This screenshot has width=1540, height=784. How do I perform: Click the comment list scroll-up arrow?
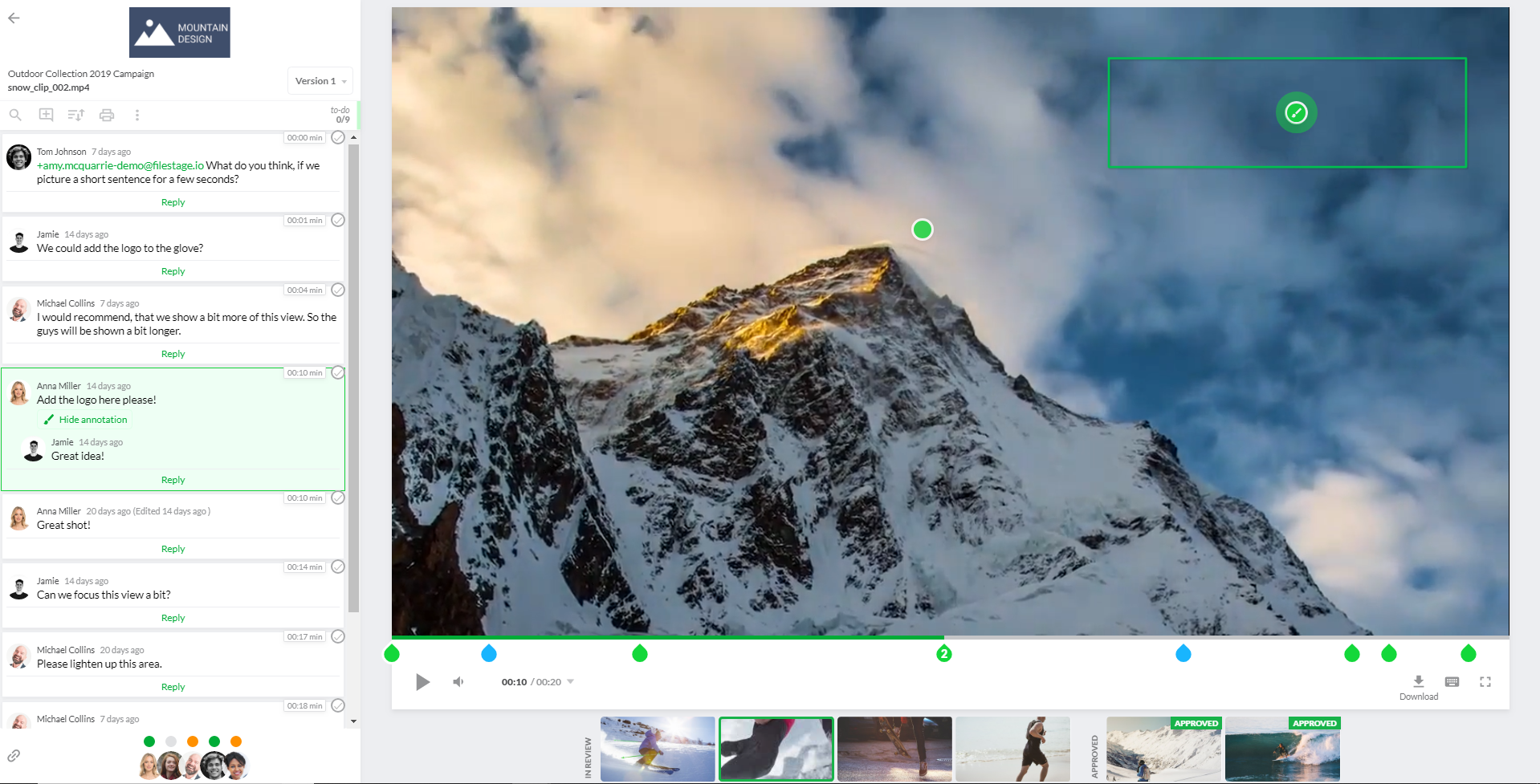click(353, 138)
